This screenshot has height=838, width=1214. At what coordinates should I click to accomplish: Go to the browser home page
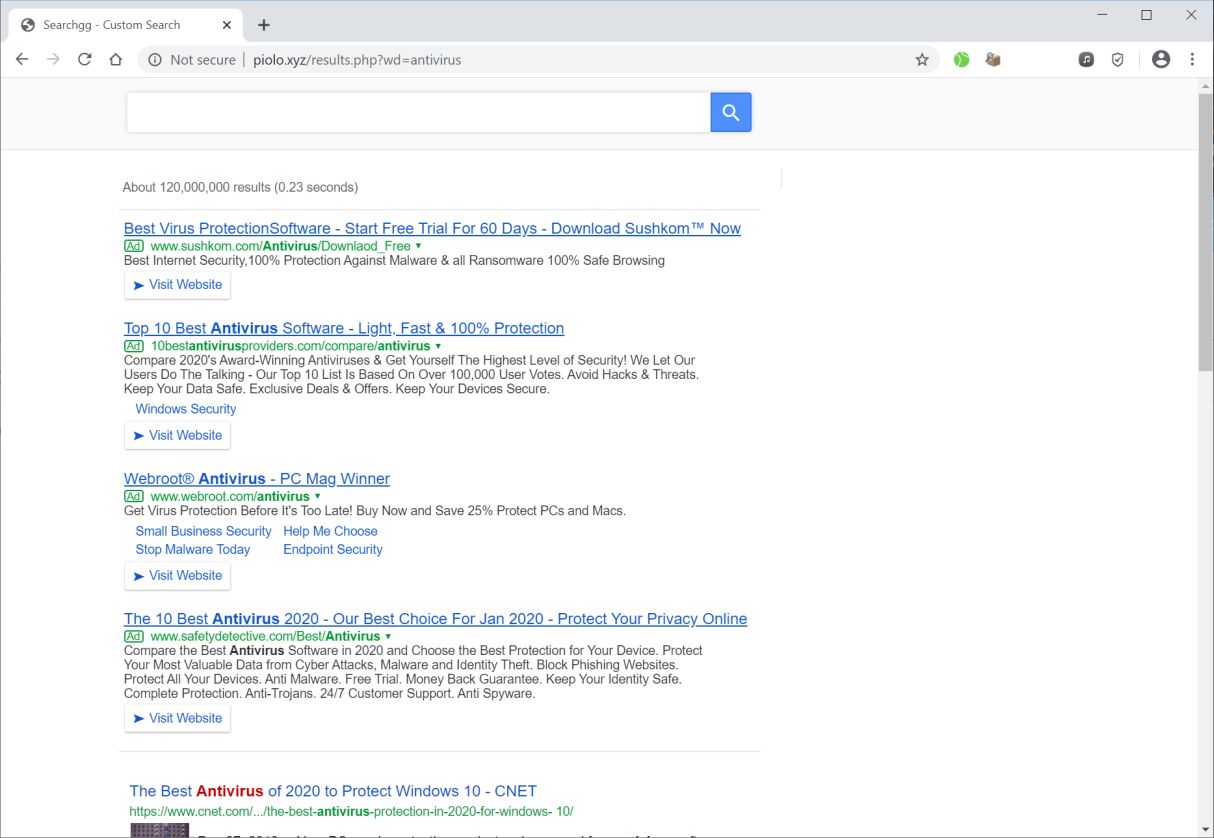tap(116, 60)
